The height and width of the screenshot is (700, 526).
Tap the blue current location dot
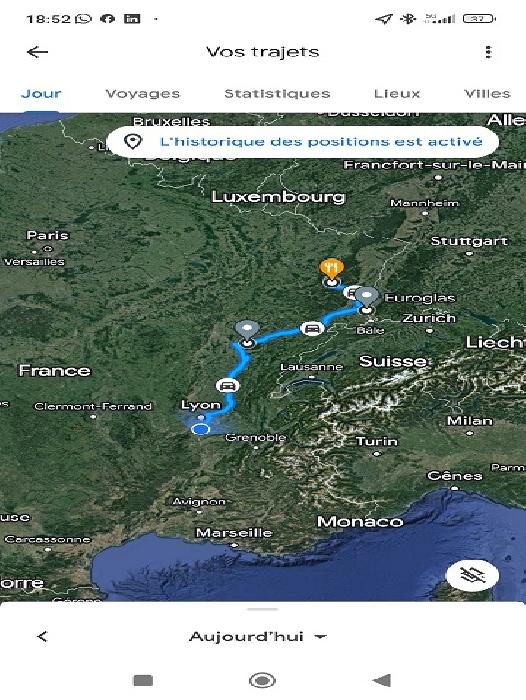200,429
